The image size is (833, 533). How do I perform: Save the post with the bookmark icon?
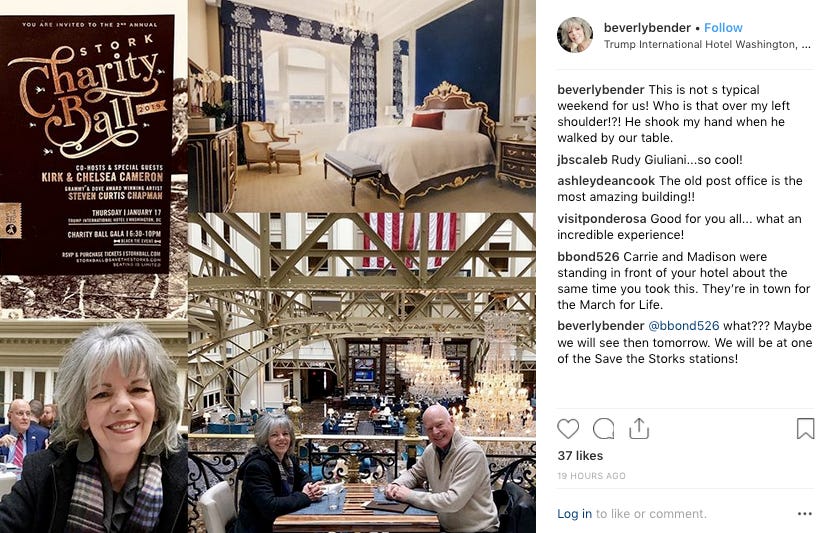pyautogui.click(x=805, y=428)
